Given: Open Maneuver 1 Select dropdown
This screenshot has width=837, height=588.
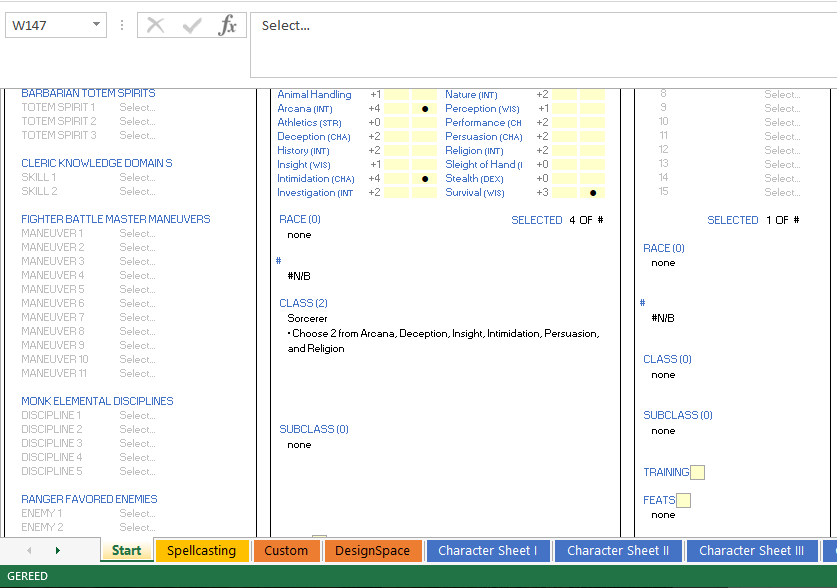Looking at the screenshot, I should (x=138, y=233).
